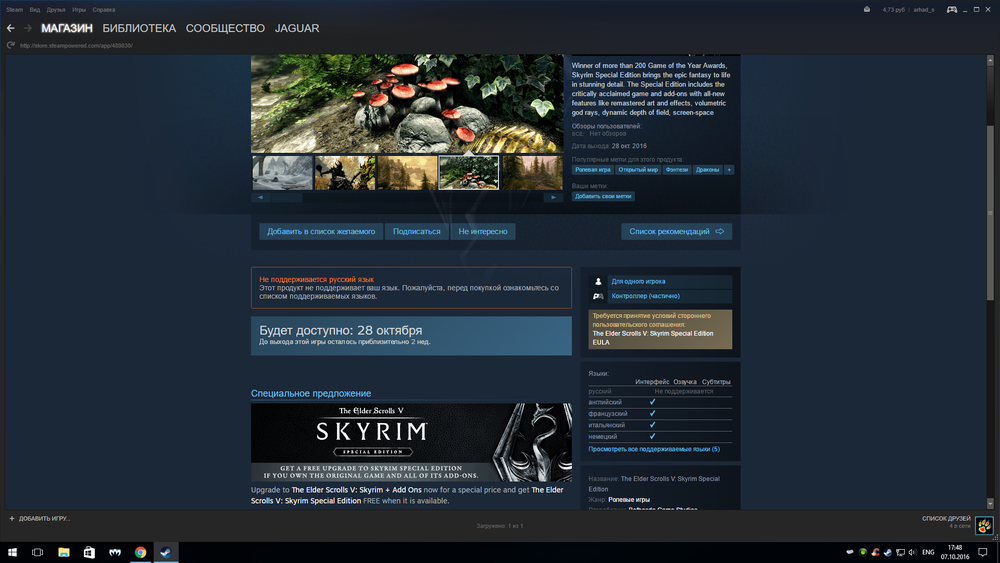Click the plus icon next to ДОБАВИТЬ ИГРУ
This screenshot has width=1000, height=563.
click(x=11, y=518)
